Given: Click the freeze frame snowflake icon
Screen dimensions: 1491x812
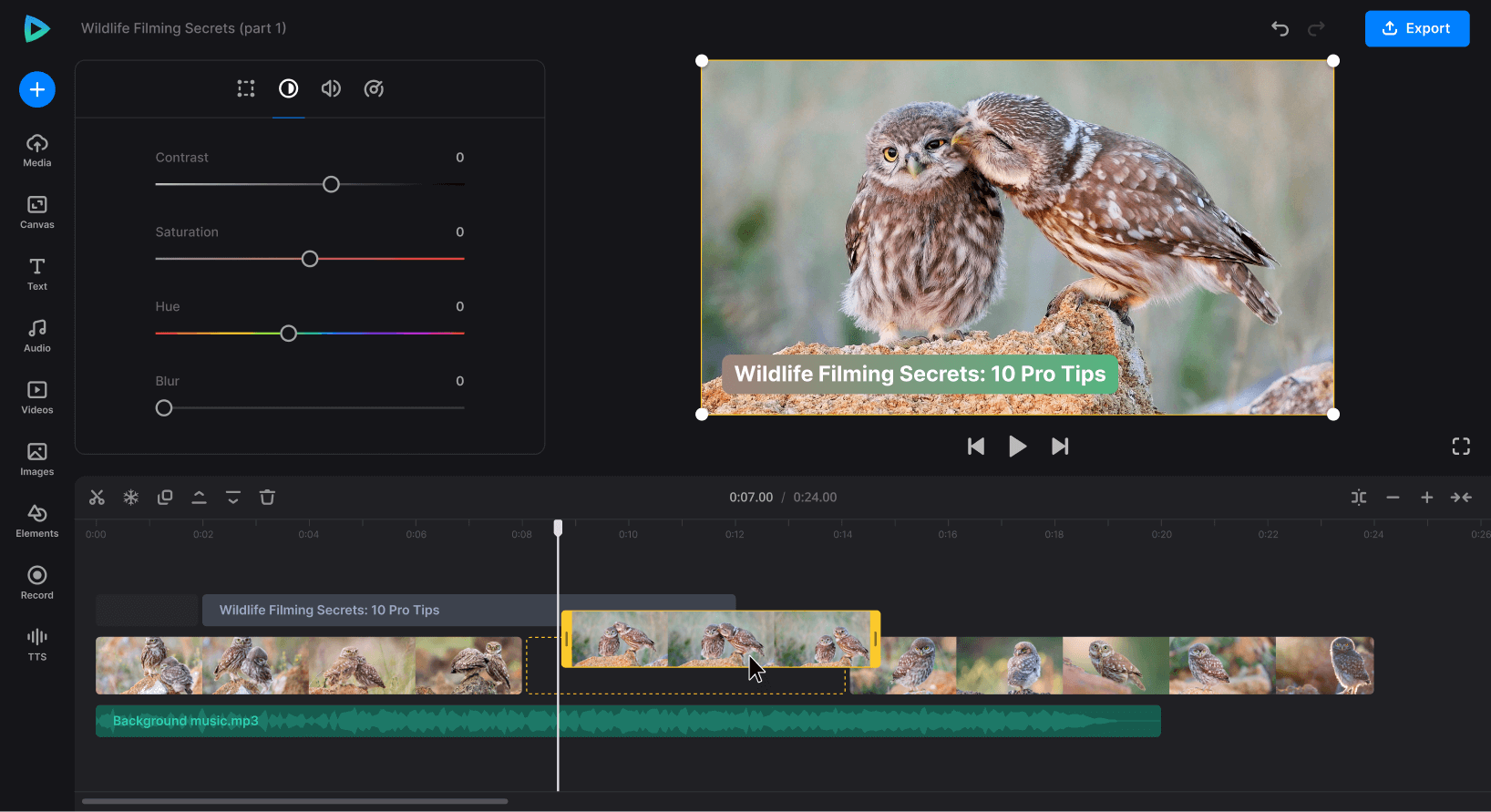Looking at the screenshot, I should point(131,498).
